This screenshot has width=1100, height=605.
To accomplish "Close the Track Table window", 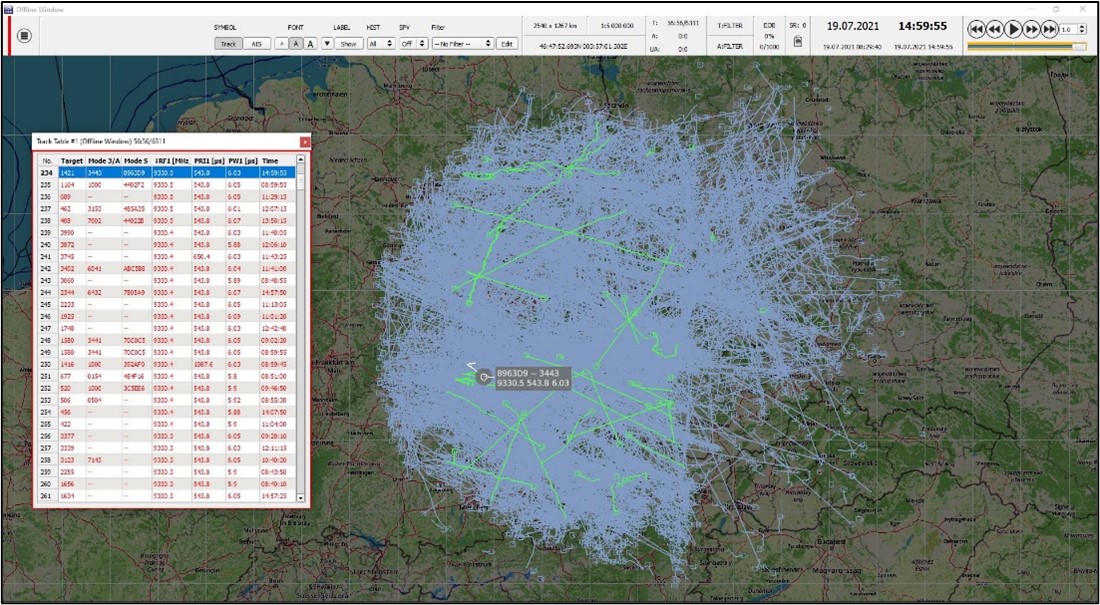I will (304, 142).
